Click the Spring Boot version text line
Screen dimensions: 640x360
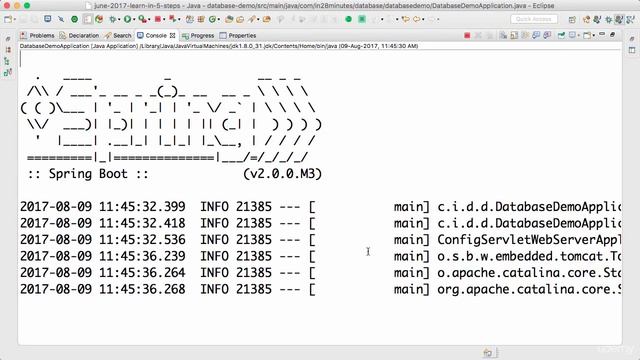[x=175, y=174]
